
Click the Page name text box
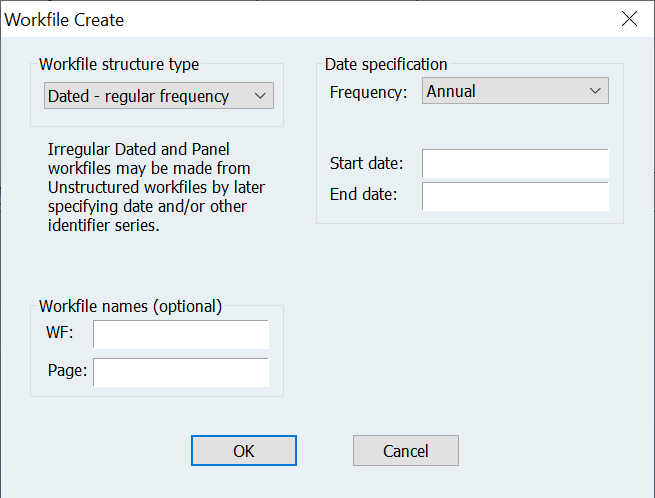click(180, 371)
